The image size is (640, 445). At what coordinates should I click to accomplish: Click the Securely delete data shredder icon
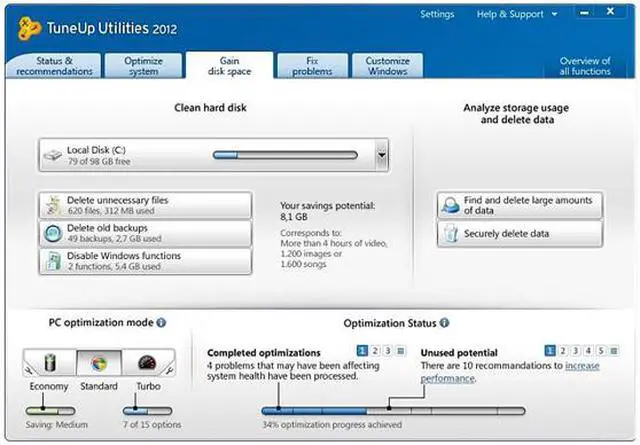tap(451, 234)
